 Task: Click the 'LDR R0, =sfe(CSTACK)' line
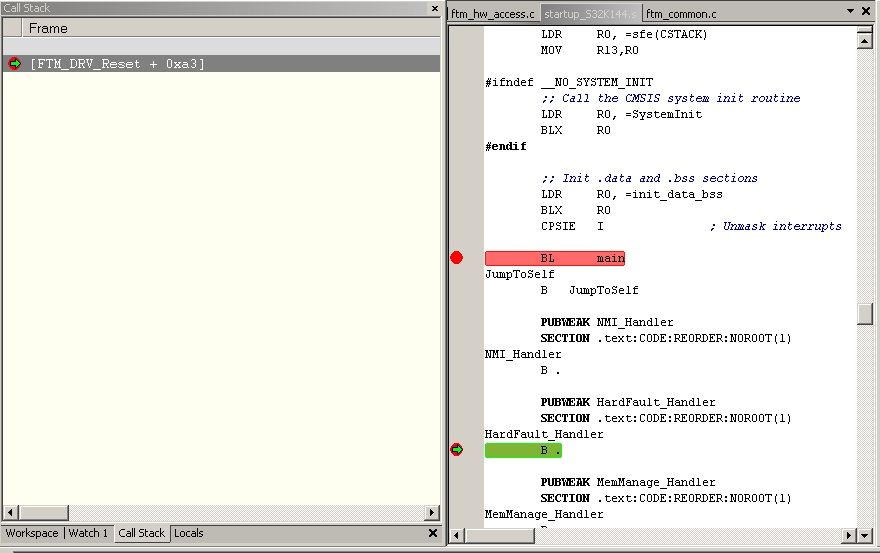[624, 34]
